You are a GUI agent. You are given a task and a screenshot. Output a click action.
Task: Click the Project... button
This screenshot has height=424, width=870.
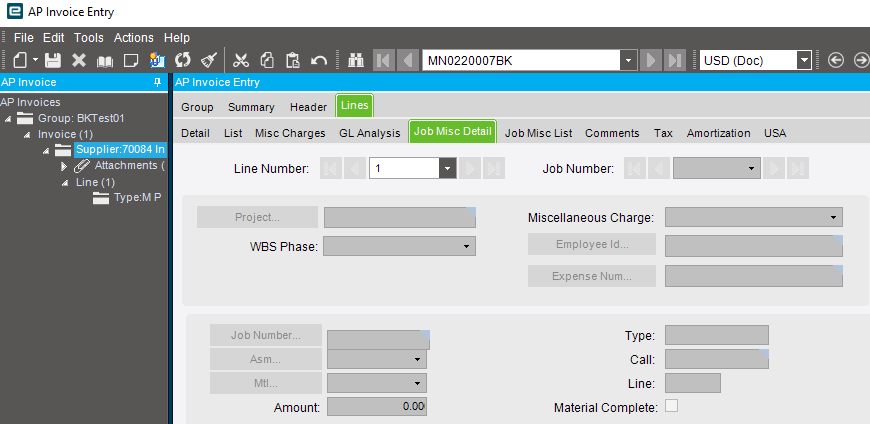click(257, 218)
